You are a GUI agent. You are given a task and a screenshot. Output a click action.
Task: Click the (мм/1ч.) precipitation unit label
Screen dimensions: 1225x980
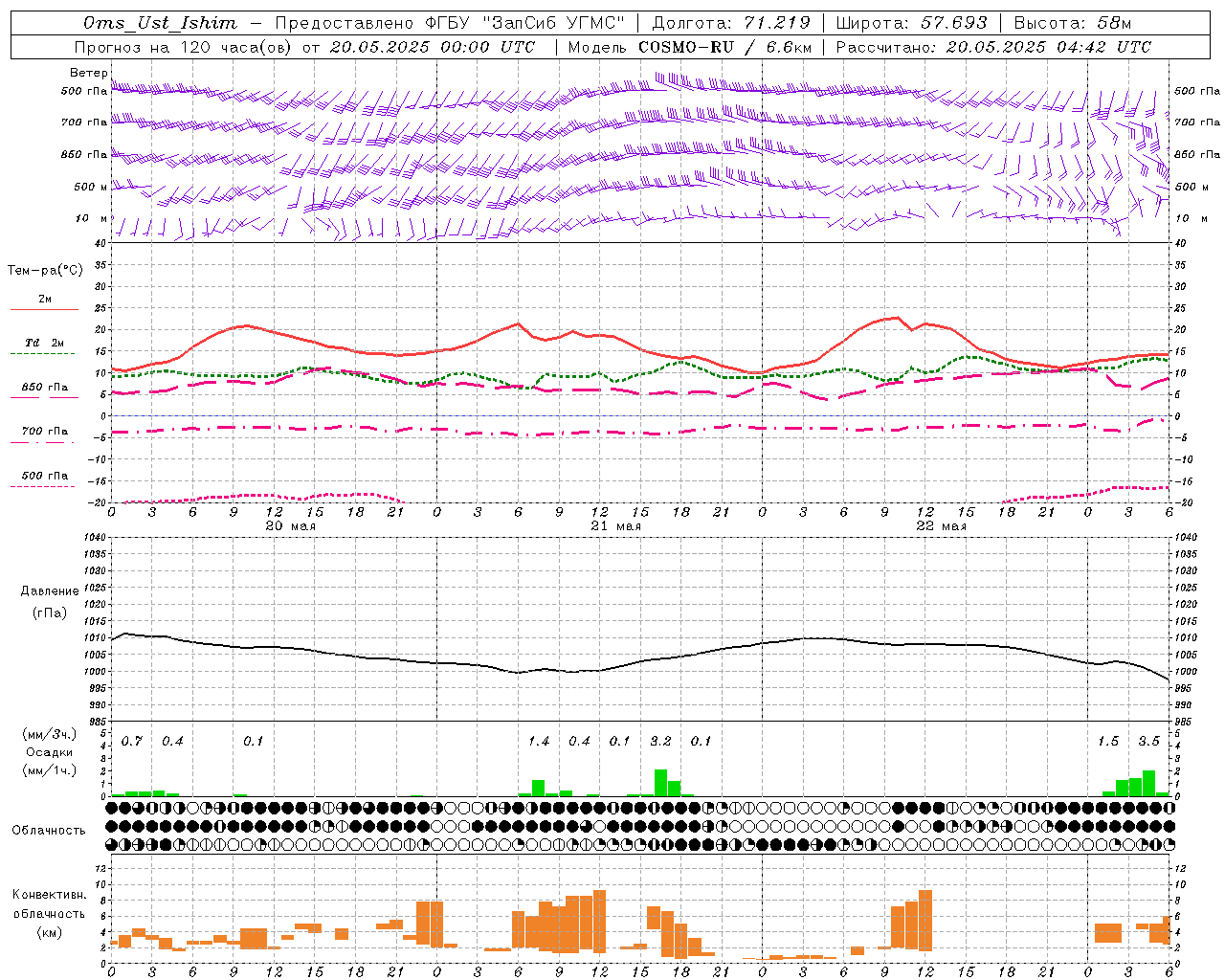(x=50, y=770)
